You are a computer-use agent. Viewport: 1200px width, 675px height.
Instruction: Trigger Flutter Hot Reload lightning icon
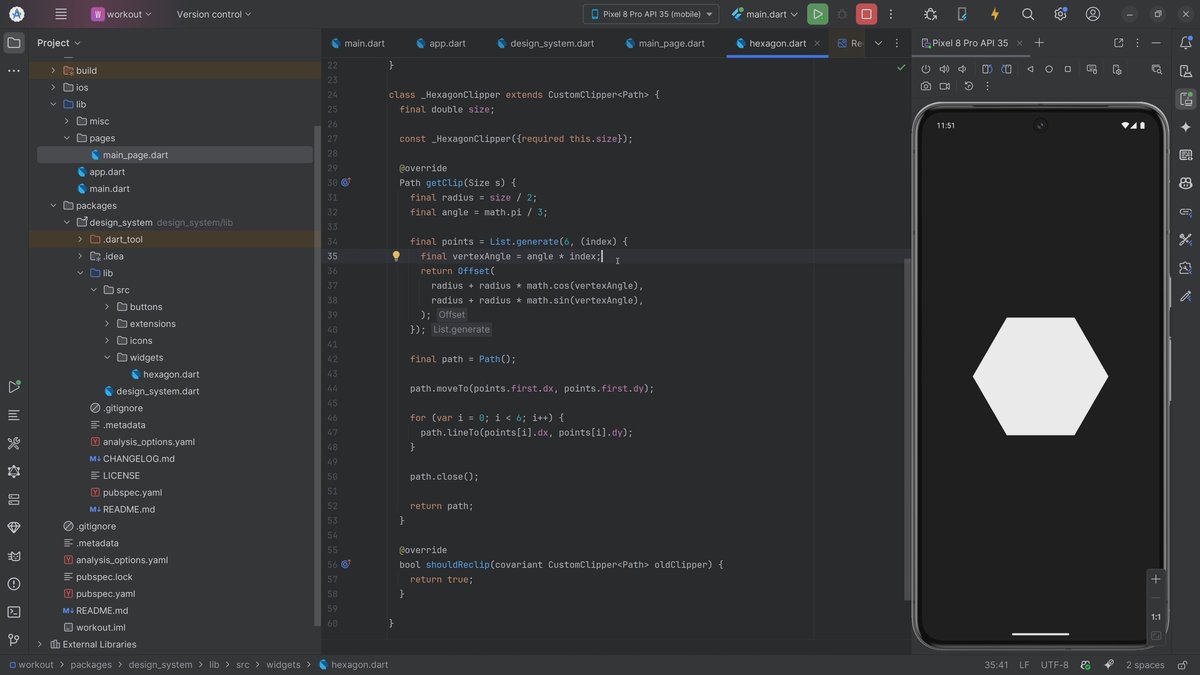coord(994,14)
